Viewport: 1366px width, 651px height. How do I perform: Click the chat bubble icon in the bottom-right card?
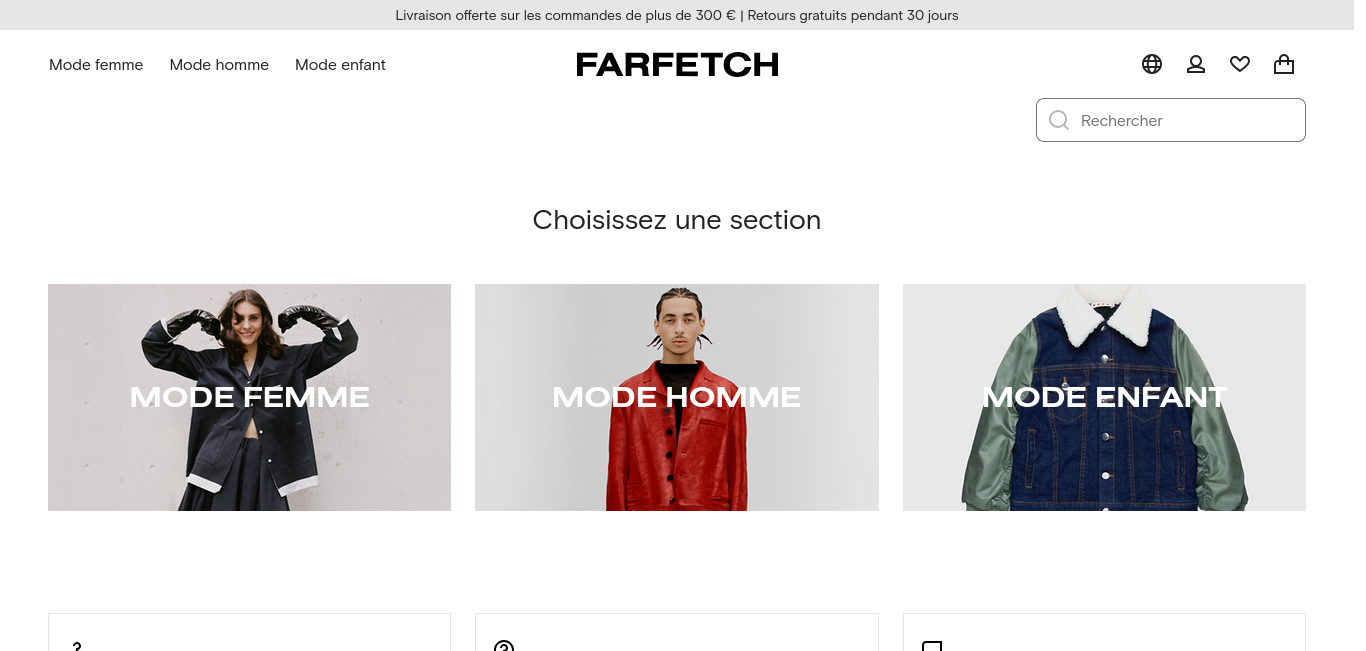pyautogui.click(x=932, y=646)
